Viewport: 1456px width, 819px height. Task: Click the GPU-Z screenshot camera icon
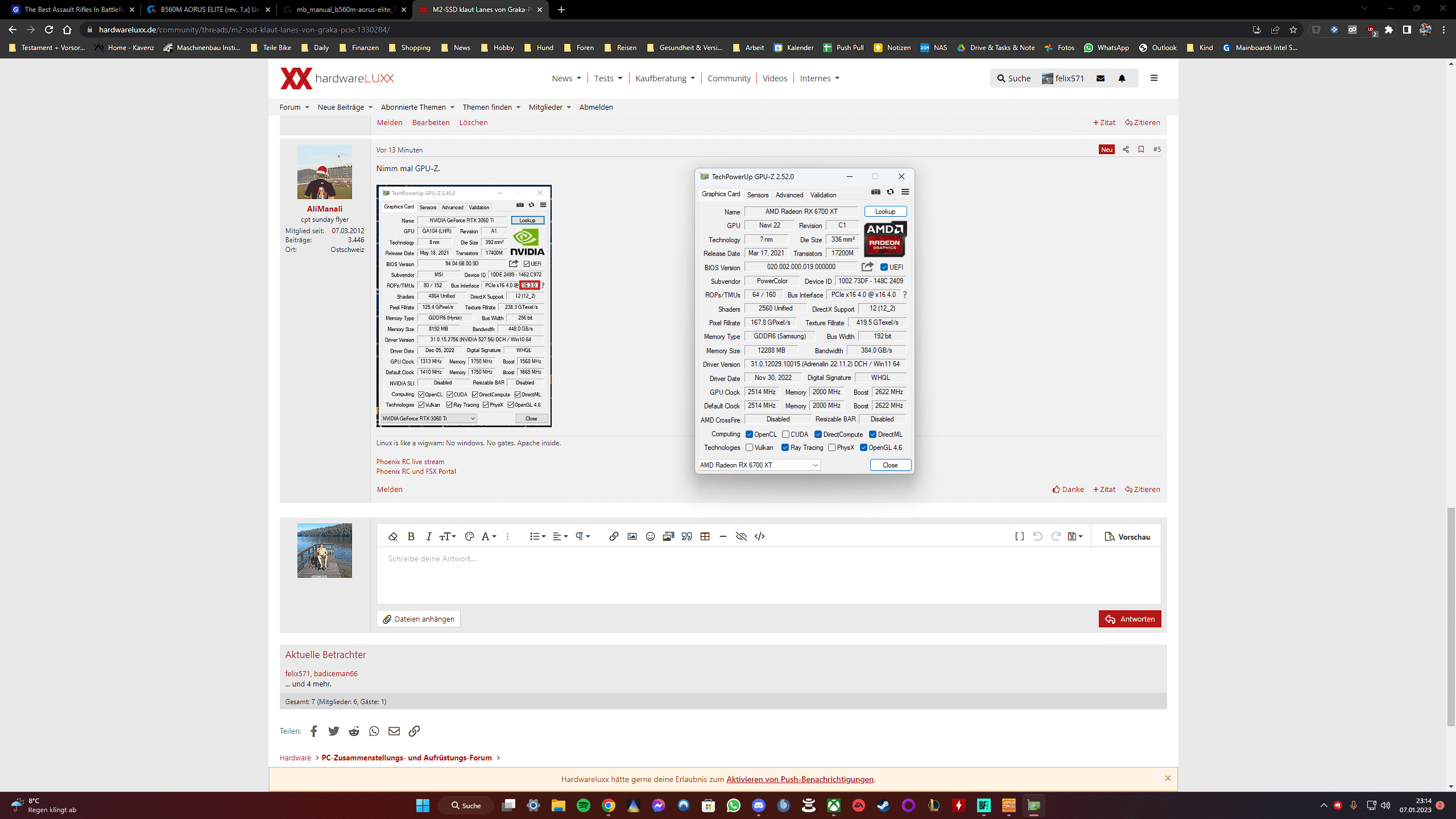876,192
